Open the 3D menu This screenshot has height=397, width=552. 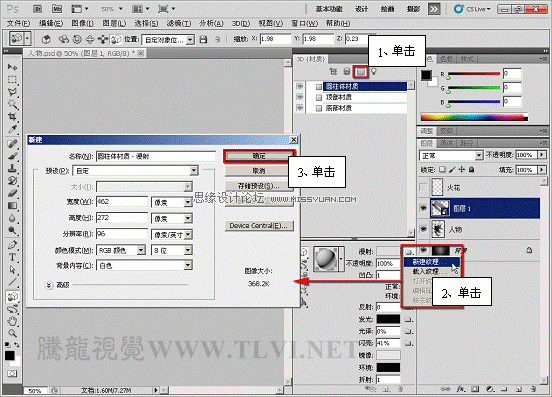click(x=240, y=23)
